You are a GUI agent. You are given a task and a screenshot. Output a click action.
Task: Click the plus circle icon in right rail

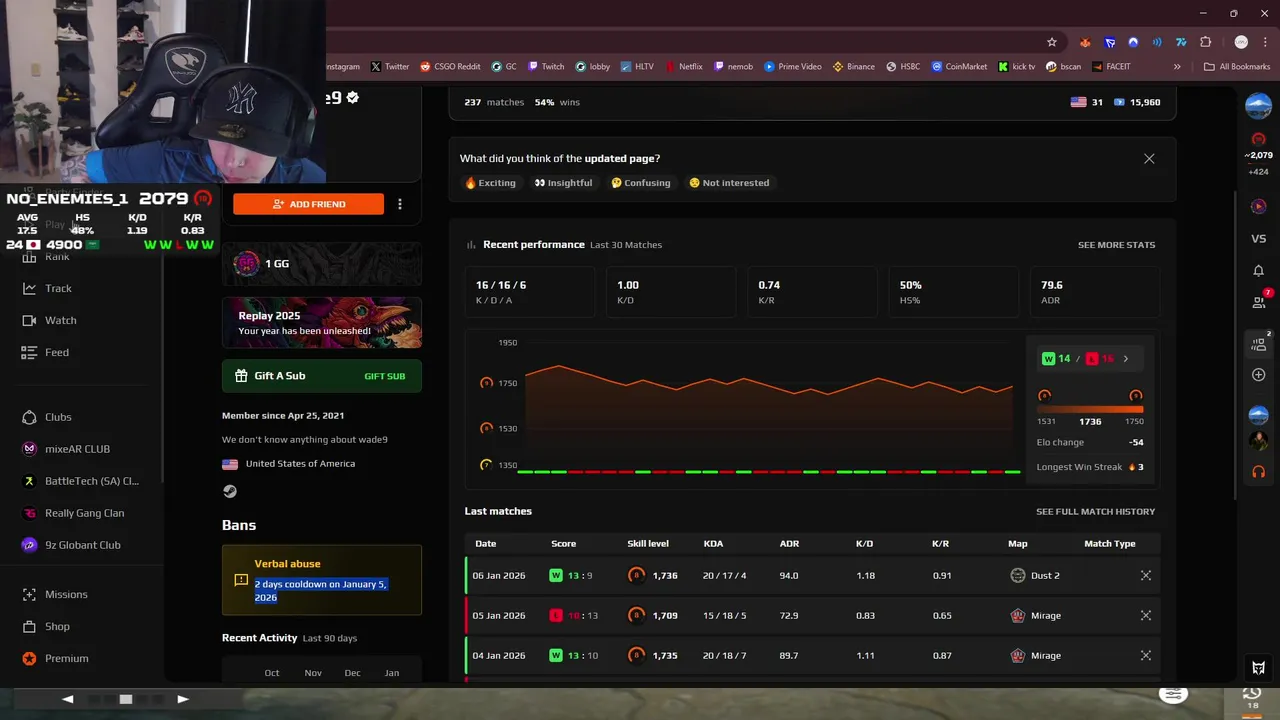1259,375
